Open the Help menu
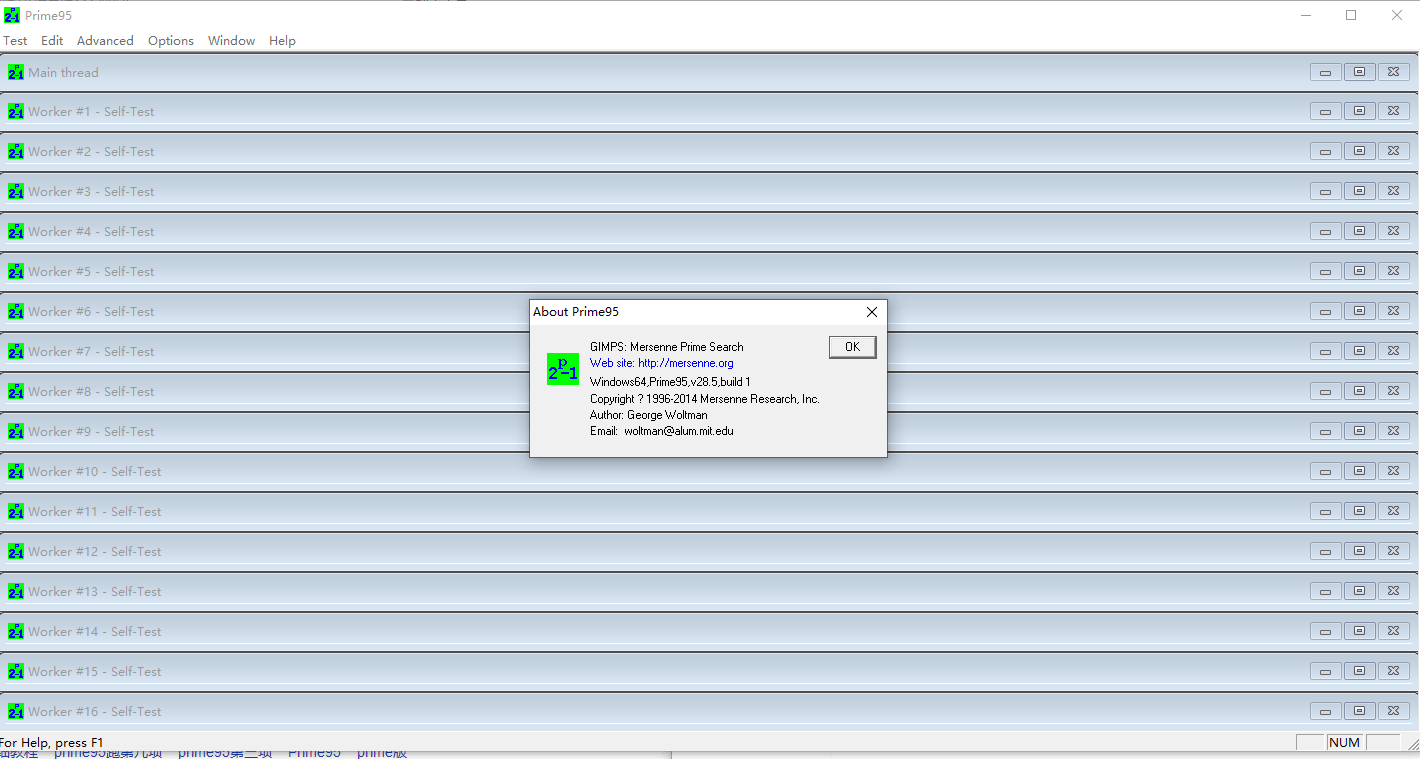The image size is (1420, 759). coord(282,41)
